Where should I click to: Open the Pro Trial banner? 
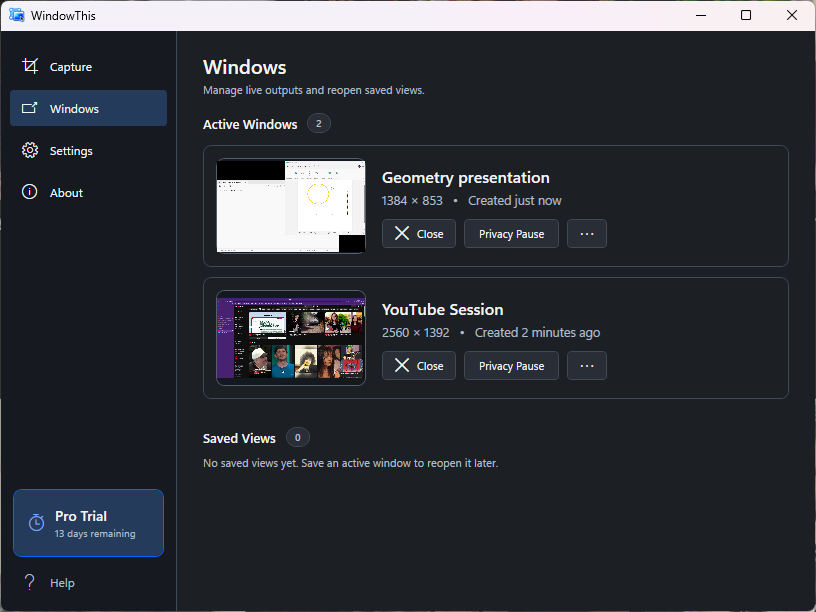(88, 523)
